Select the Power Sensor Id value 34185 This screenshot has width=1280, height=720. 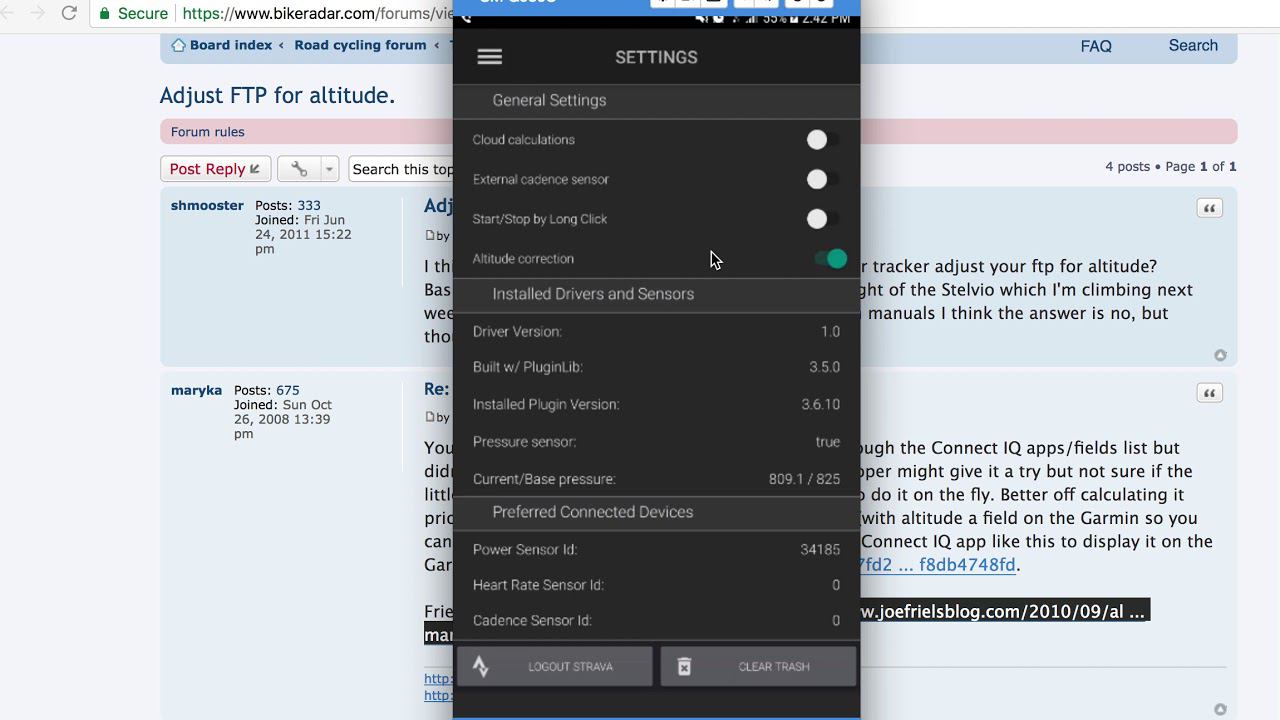click(820, 550)
